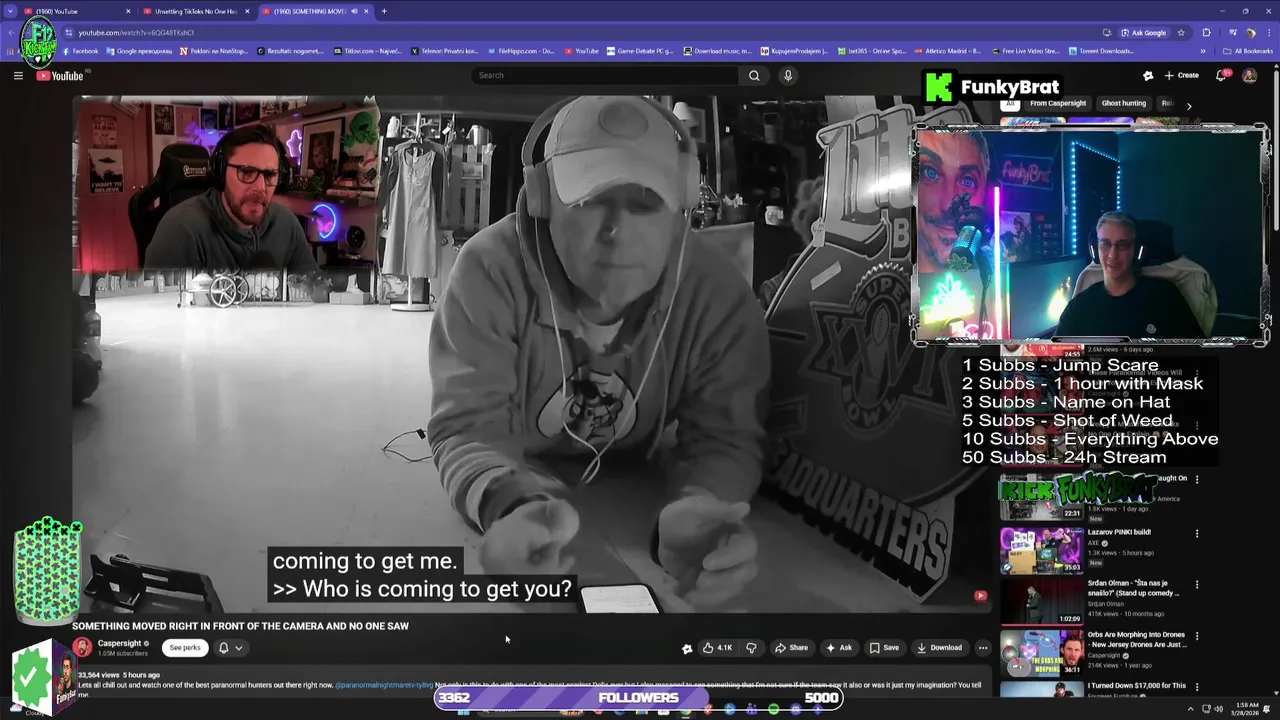Viewport: 1280px width, 720px height.
Task: Open the YouTube guide hamburger menu
Action: (18, 75)
